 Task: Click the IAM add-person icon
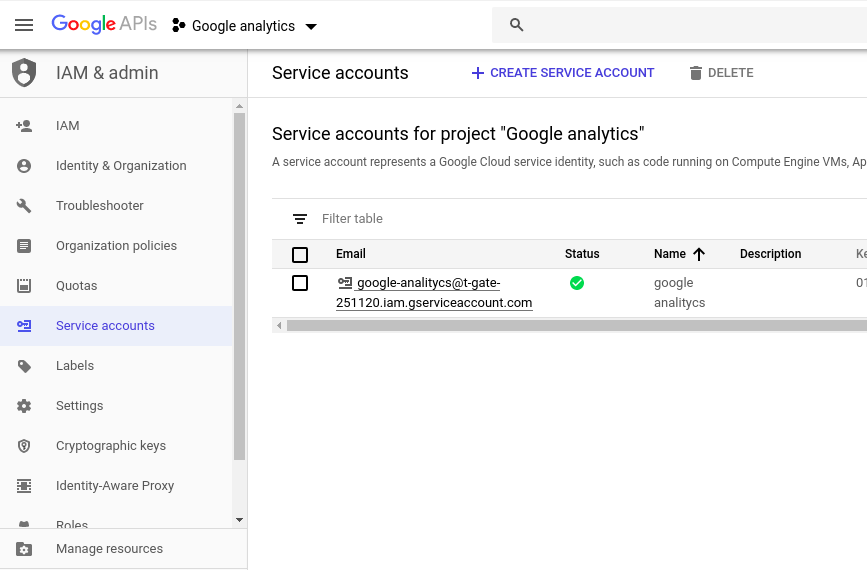(x=24, y=126)
